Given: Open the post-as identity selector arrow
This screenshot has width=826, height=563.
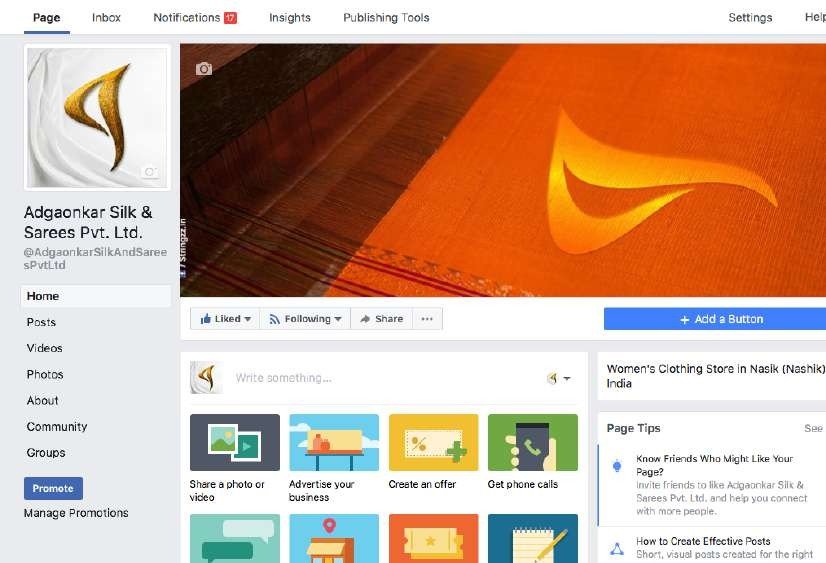Looking at the screenshot, I should pos(567,378).
